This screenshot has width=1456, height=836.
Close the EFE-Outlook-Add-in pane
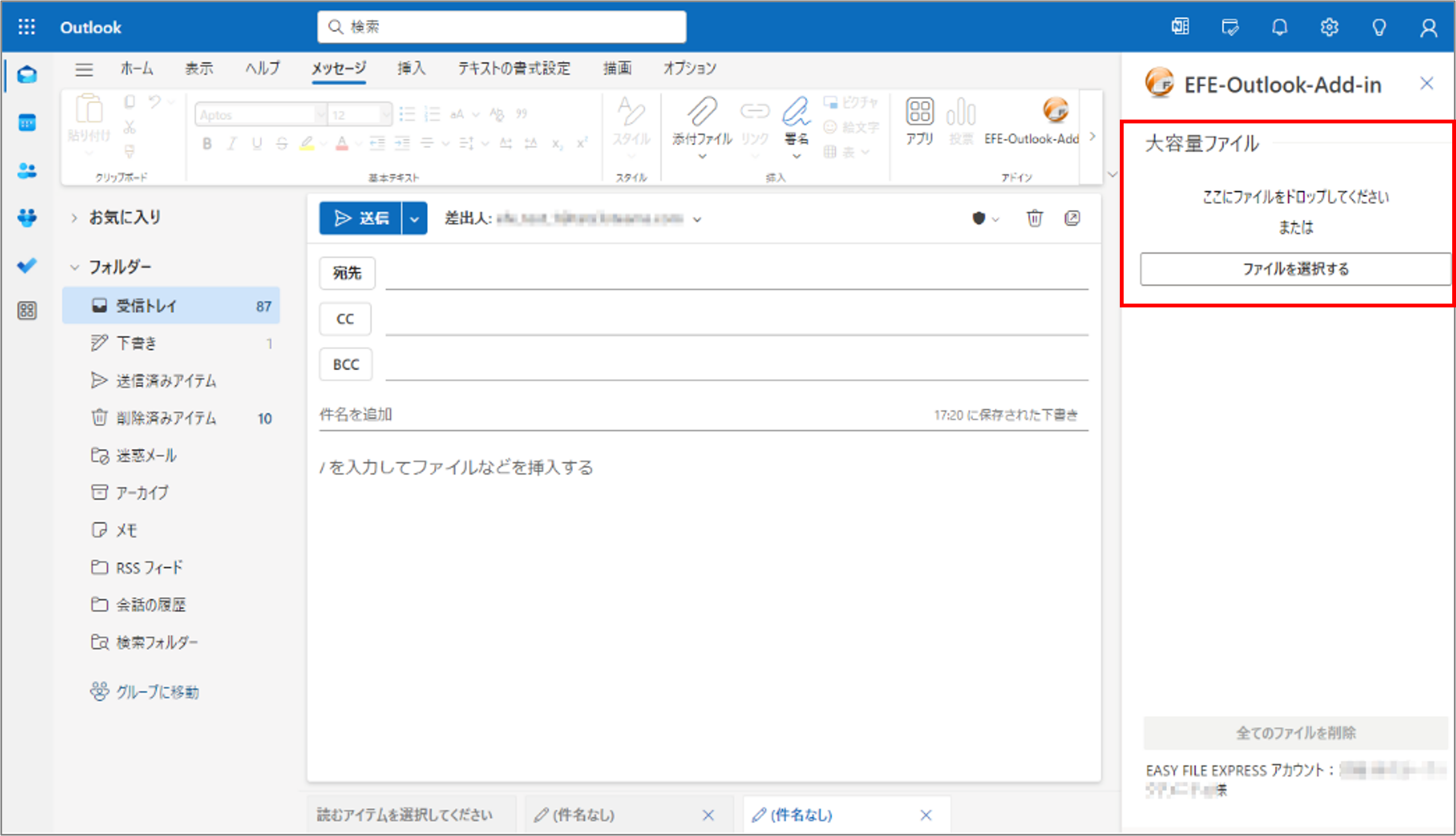(x=1427, y=84)
